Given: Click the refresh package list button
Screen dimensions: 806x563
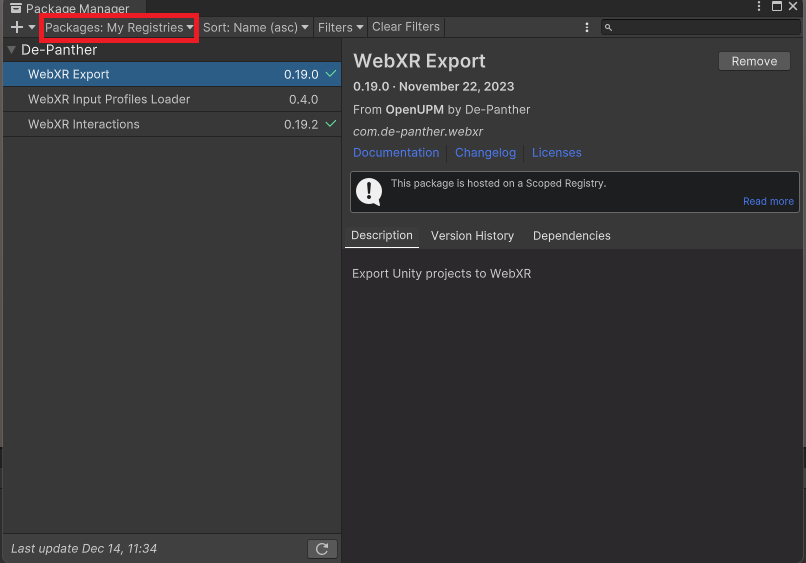Looking at the screenshot, I should pyautogui.click(x=322, y=549).
